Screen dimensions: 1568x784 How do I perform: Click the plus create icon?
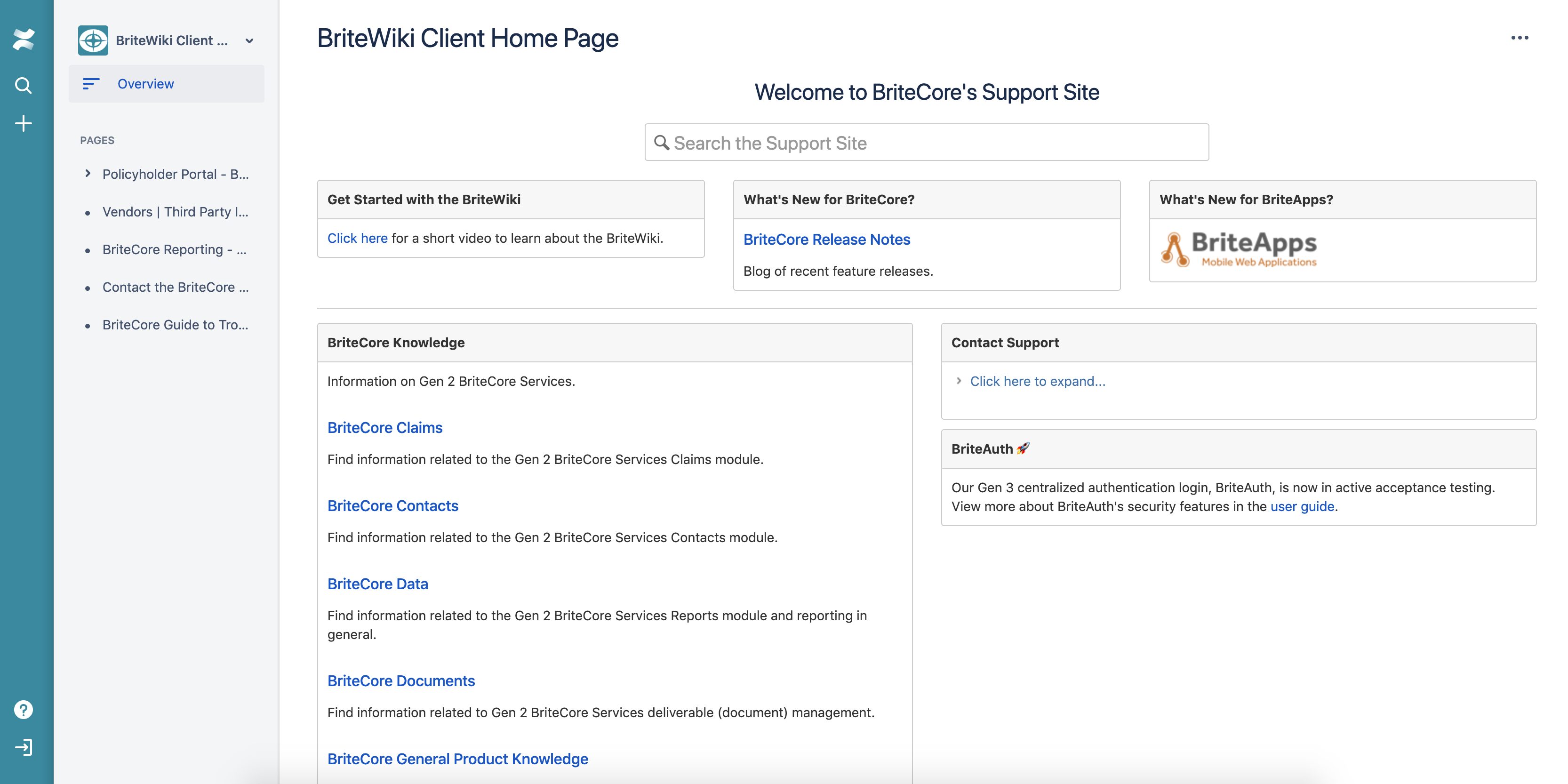[23, 124]
